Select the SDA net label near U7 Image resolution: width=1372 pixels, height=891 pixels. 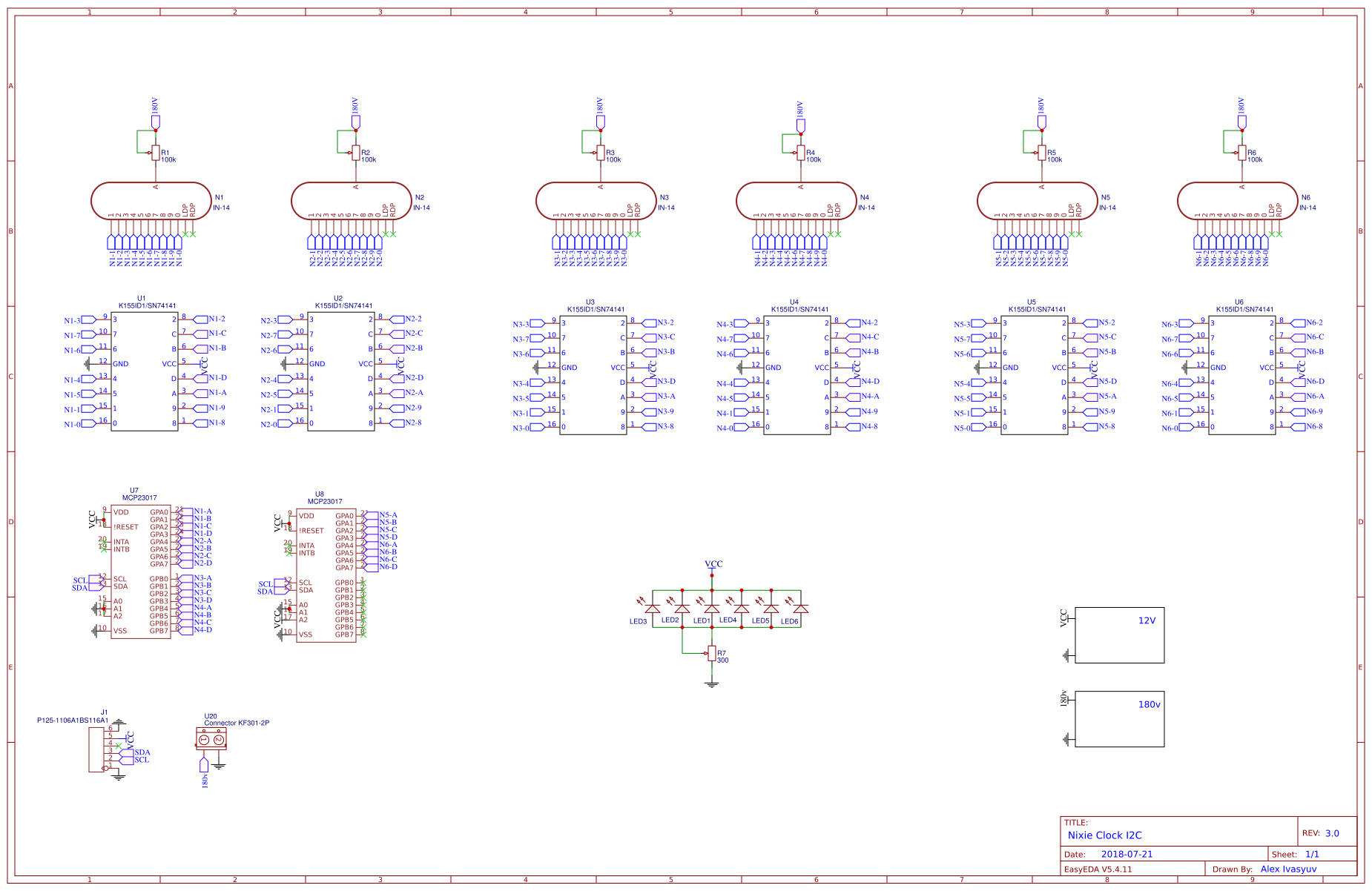click(x=78, y=589)
